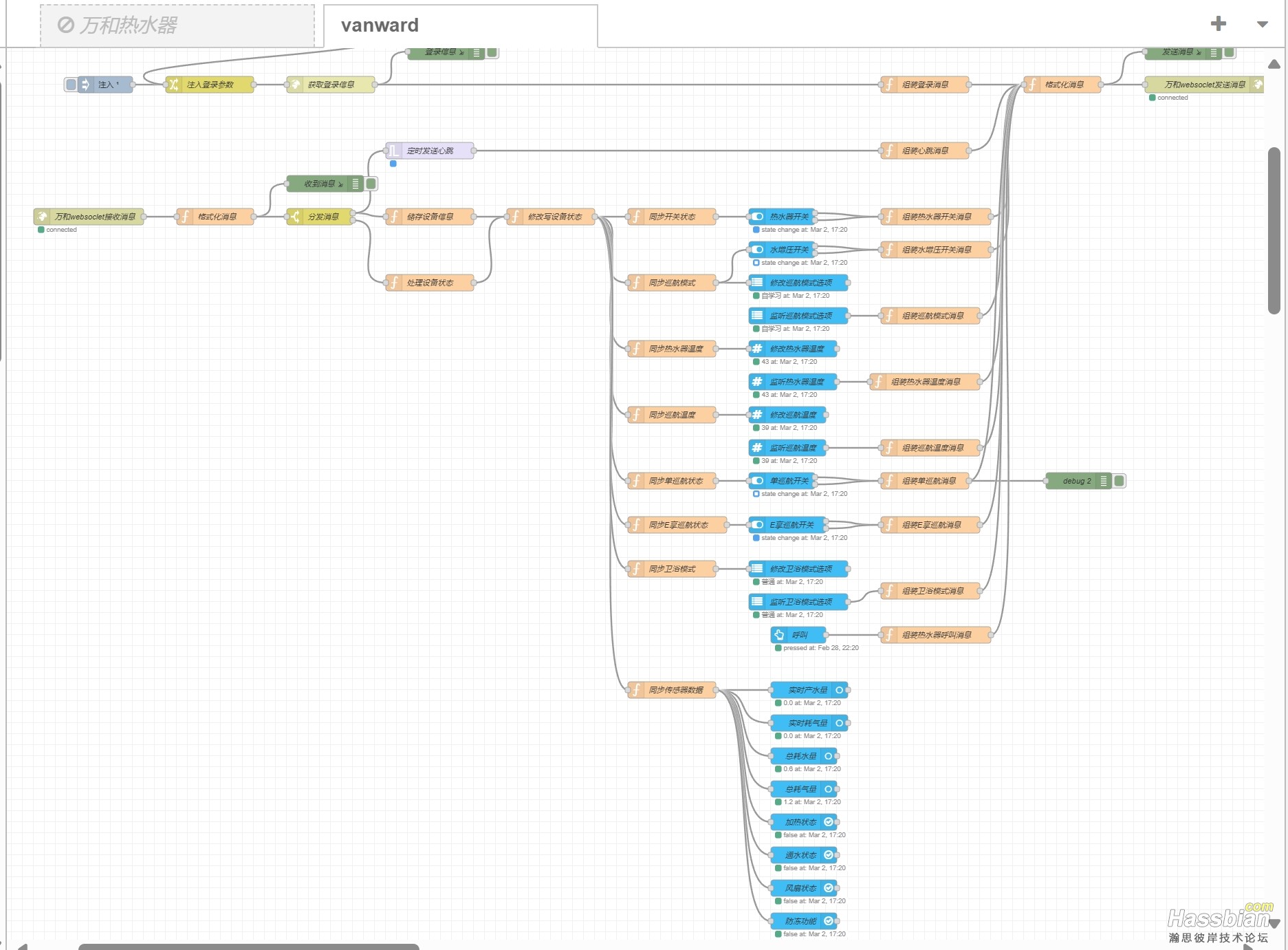Select the 同步开关状态 function node label
The width and height of the screenshot is (1288, 950).
point(672,217)
